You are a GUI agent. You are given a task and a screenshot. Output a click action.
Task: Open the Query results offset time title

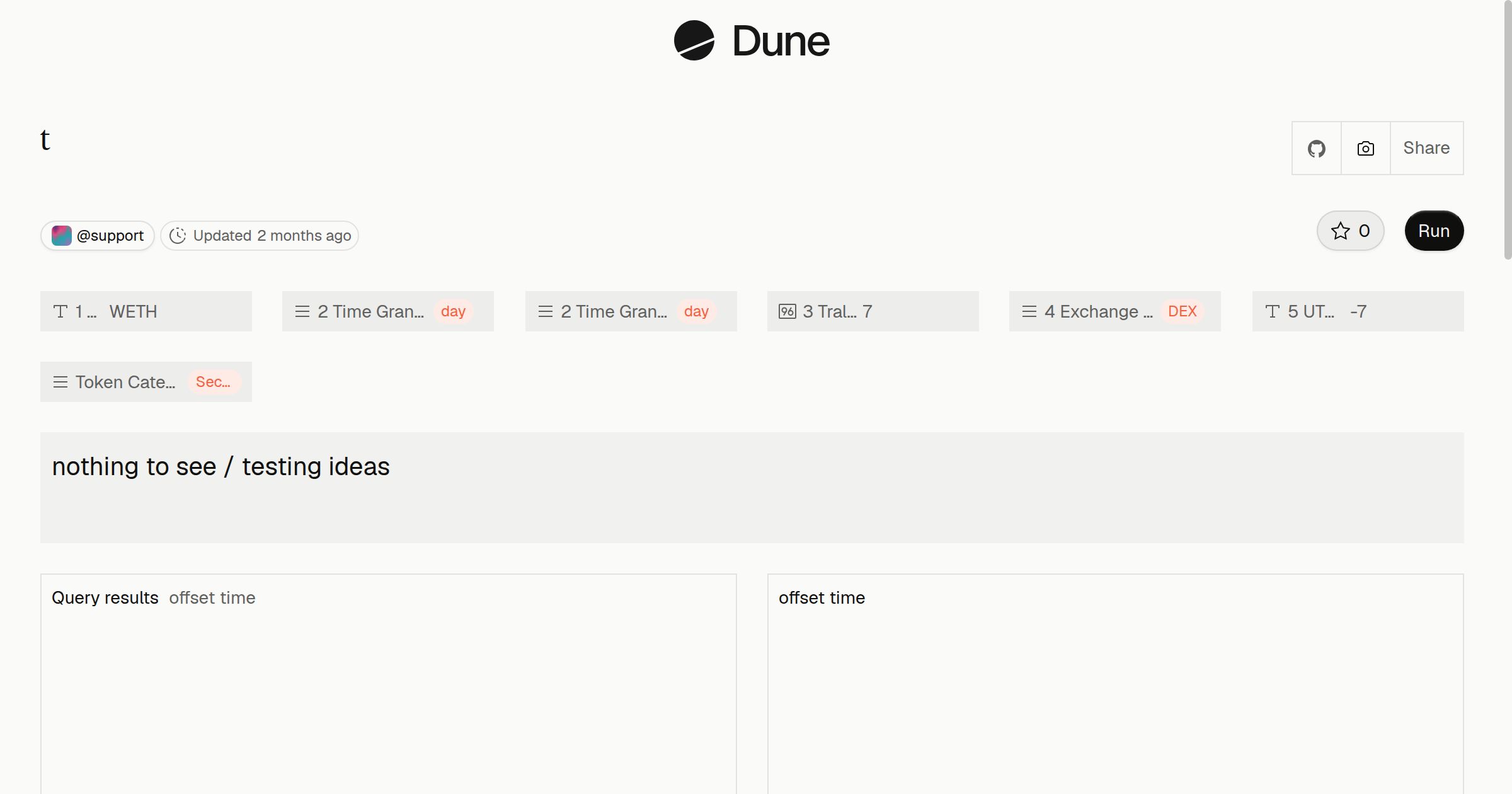coord(154,598)
